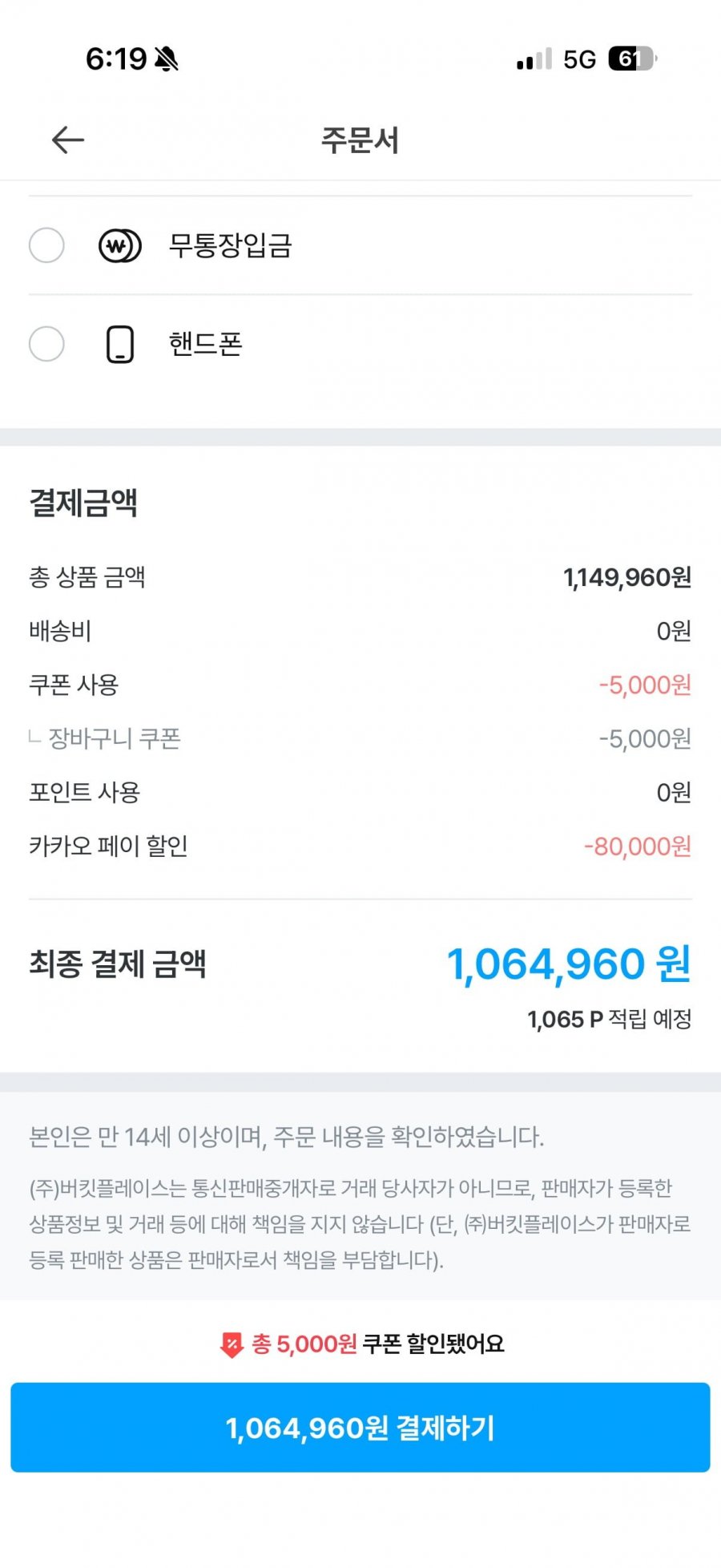Tap the silent mode bell icon
The width and height of the screenshot is (721, 1568).
point(167,59)
